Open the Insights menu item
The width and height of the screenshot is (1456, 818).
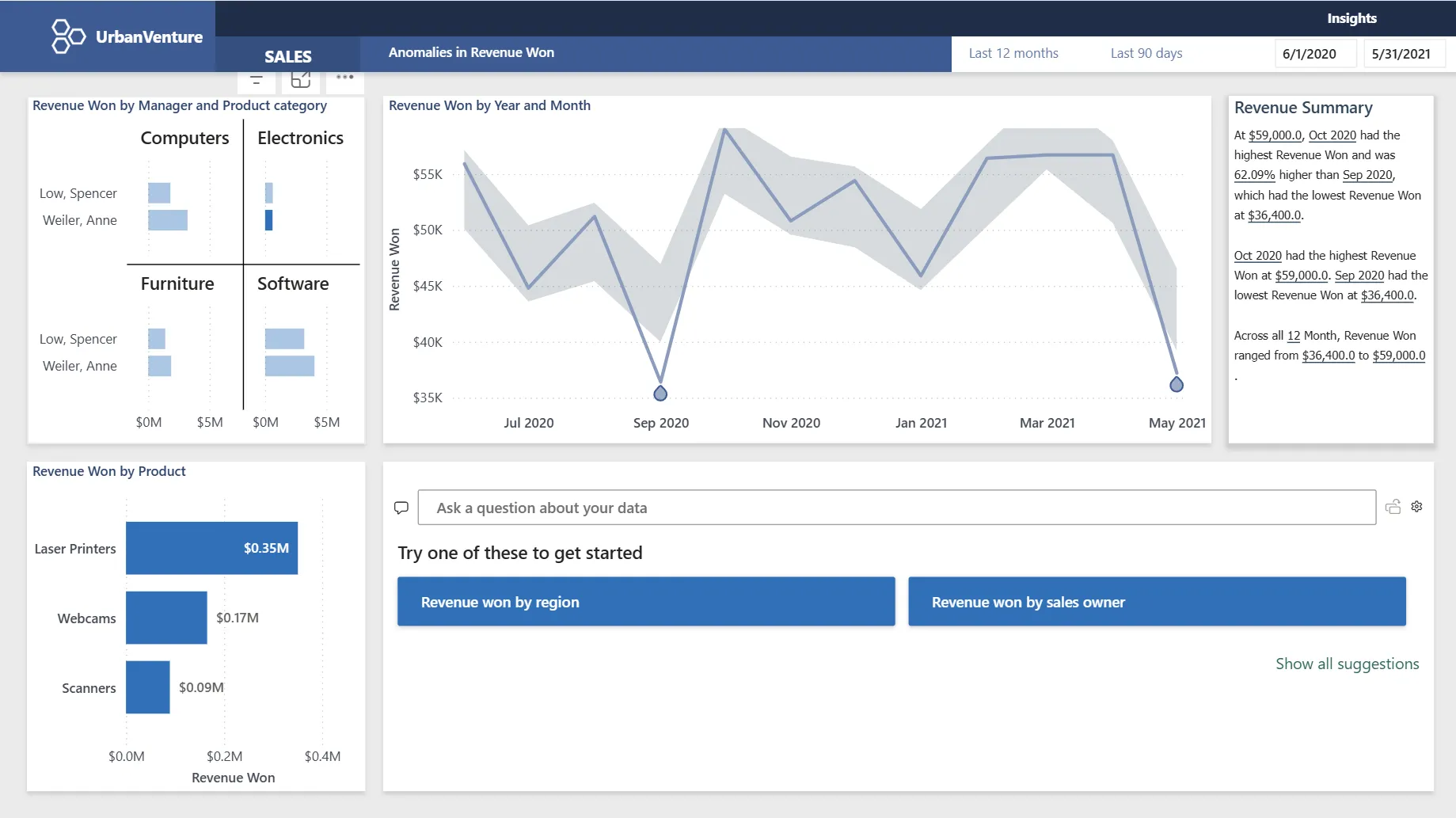[1351, 18]
